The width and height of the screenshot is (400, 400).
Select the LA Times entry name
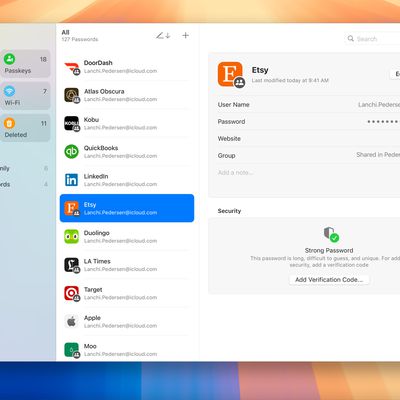click(97, 261)
